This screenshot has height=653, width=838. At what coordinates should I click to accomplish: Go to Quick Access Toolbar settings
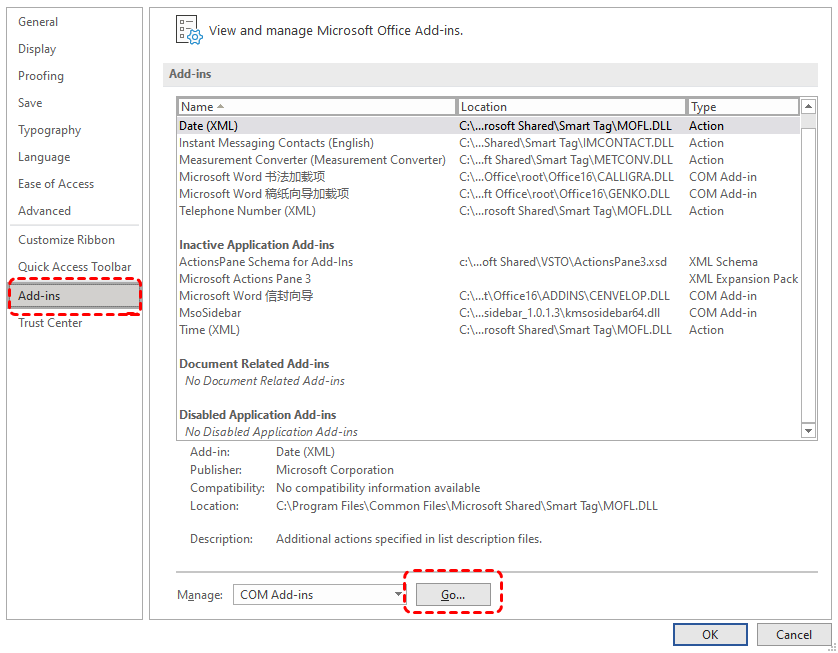pos(74,267)
